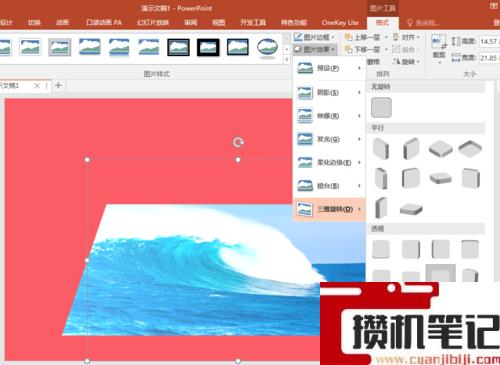Switch to the 幻灯片放映 (Slide Show) tab
Screen dimensions: 500x365
(x=153, y=23)
